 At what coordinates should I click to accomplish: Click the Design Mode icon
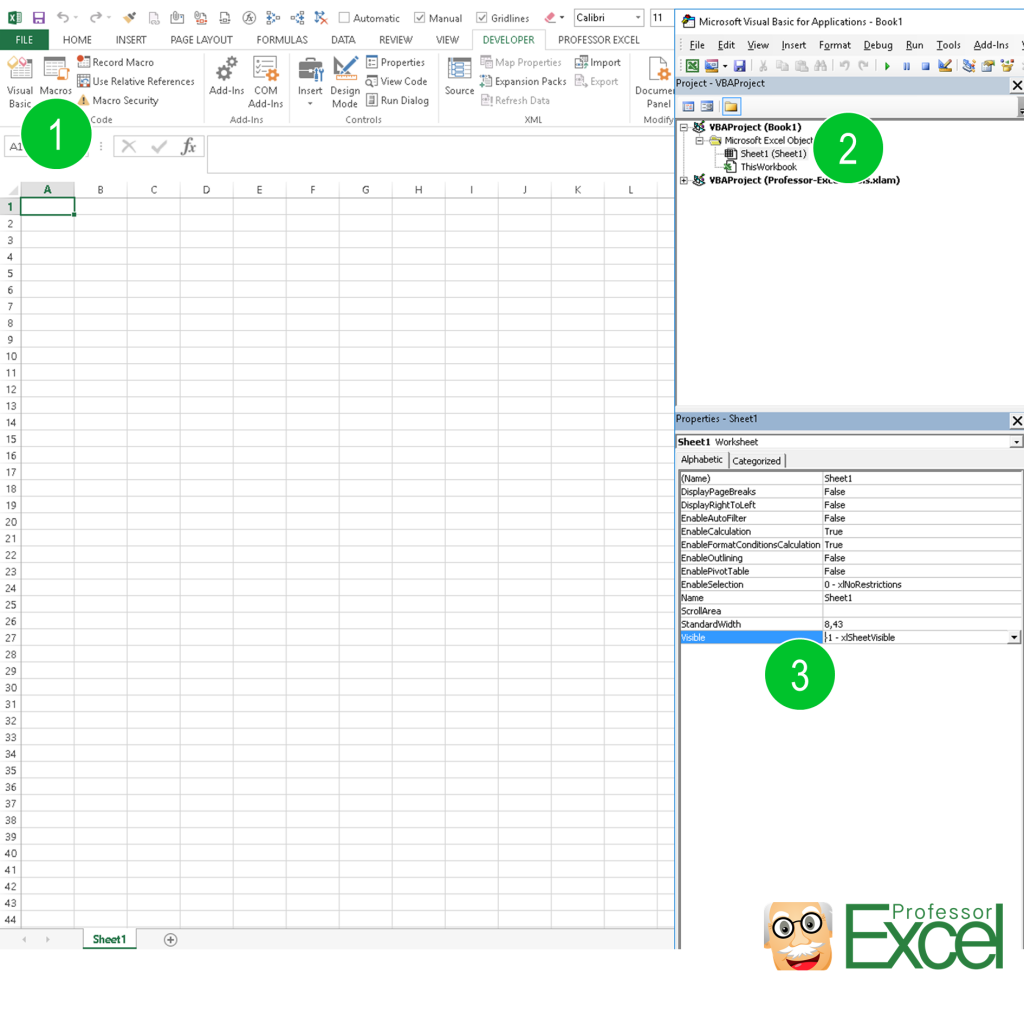click(345, 80)
